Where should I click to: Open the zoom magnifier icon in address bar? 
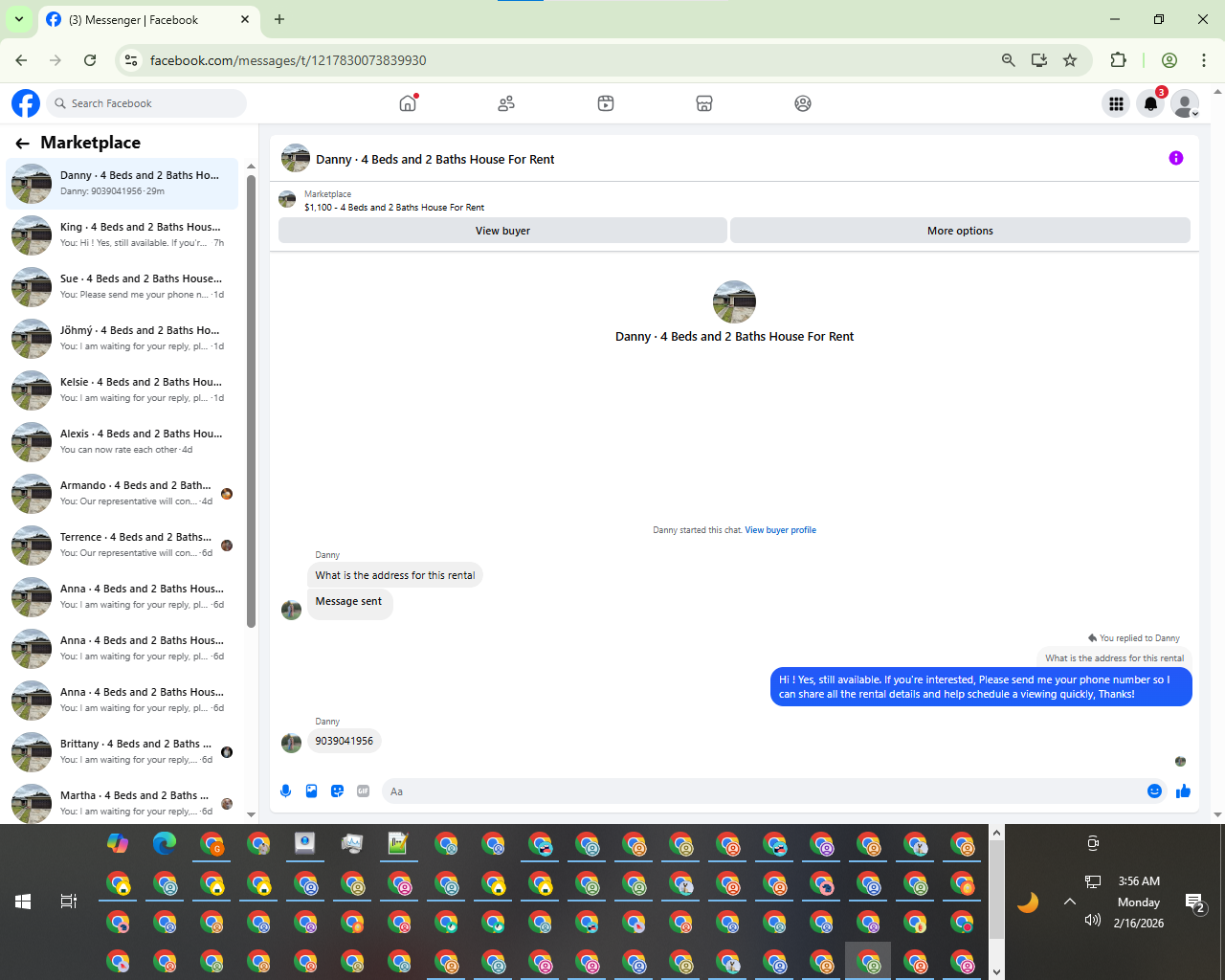click(x=1008, y=60)
